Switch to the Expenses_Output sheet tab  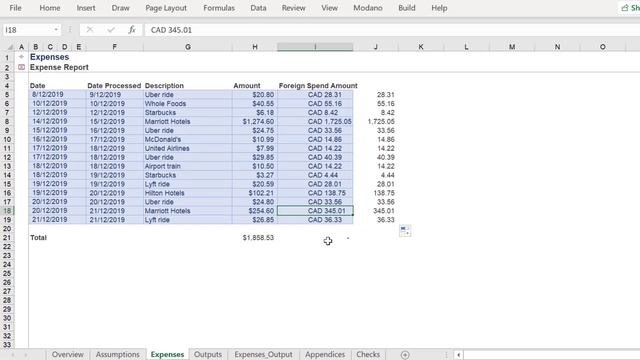[263, 354]
